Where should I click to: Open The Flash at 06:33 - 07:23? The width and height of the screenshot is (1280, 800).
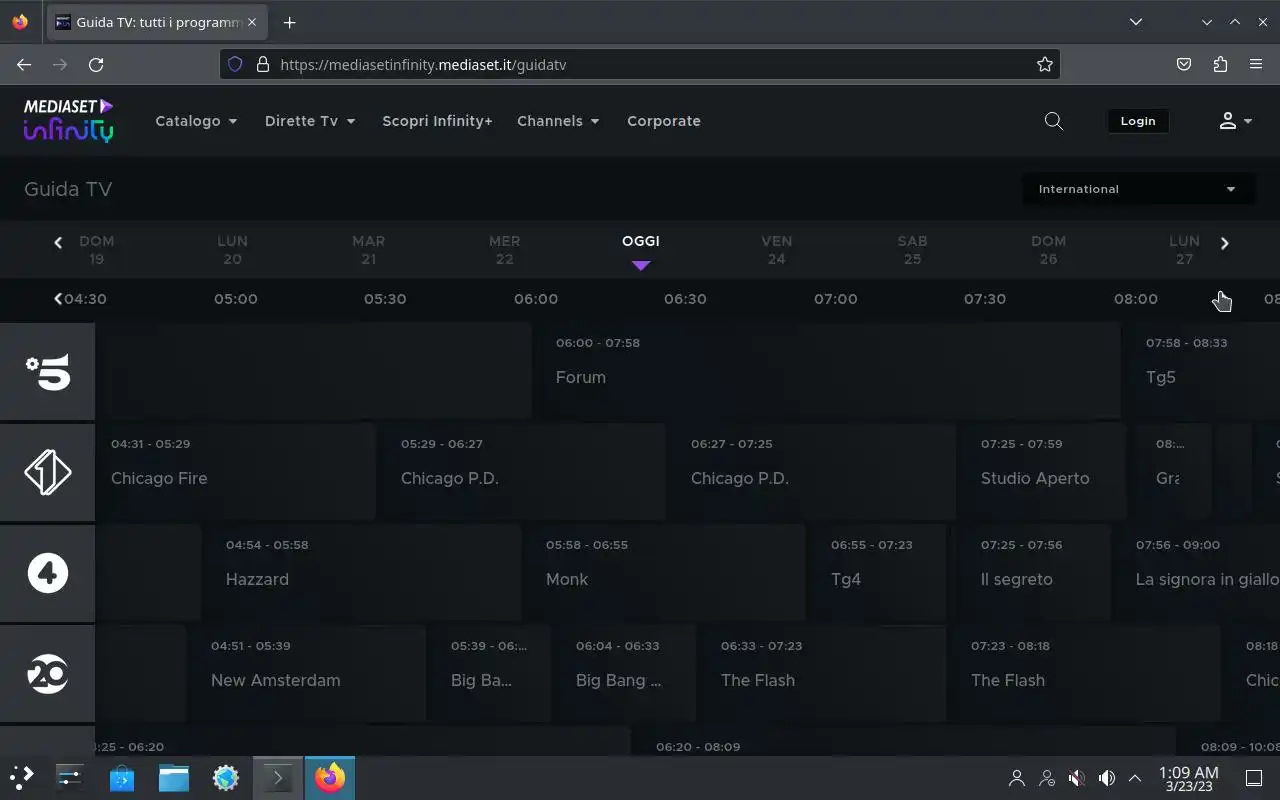(825, 673)
